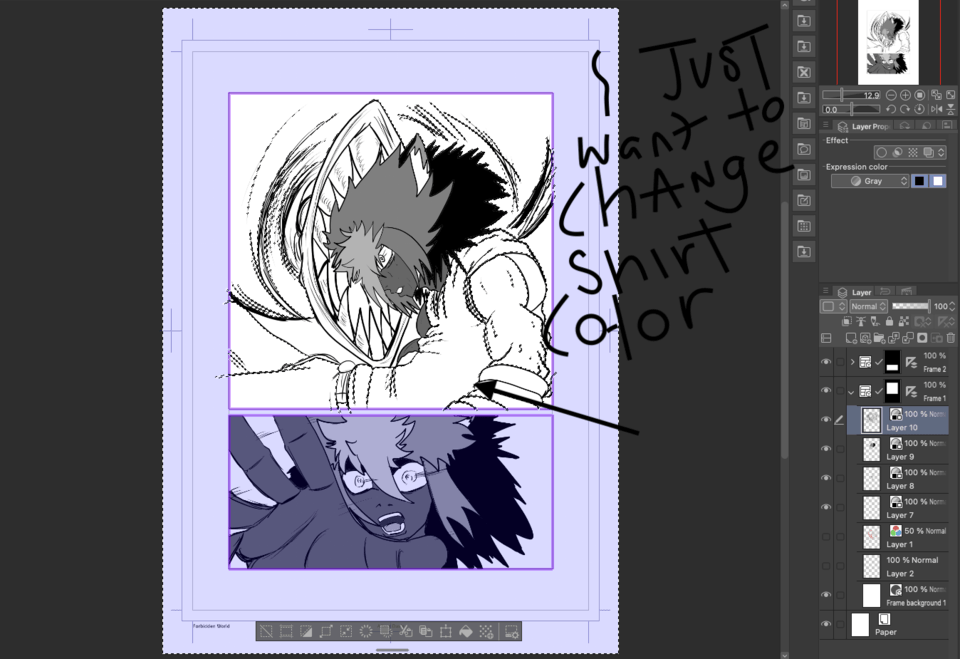Image resolution: width=960 pixels, height=659 pixels.
Task: Toggle the Set as reference layer icon
Action: click(861, 321)
